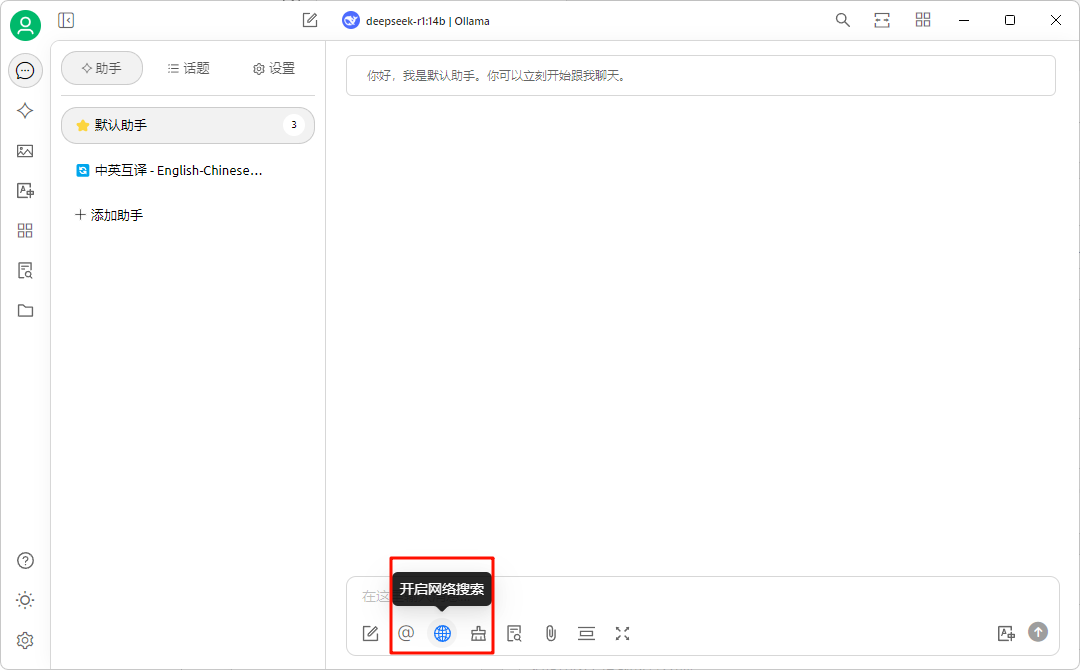Open message search magnifier in top bar
This screenshot has height=670, width=1080.
tap(842, 20)
